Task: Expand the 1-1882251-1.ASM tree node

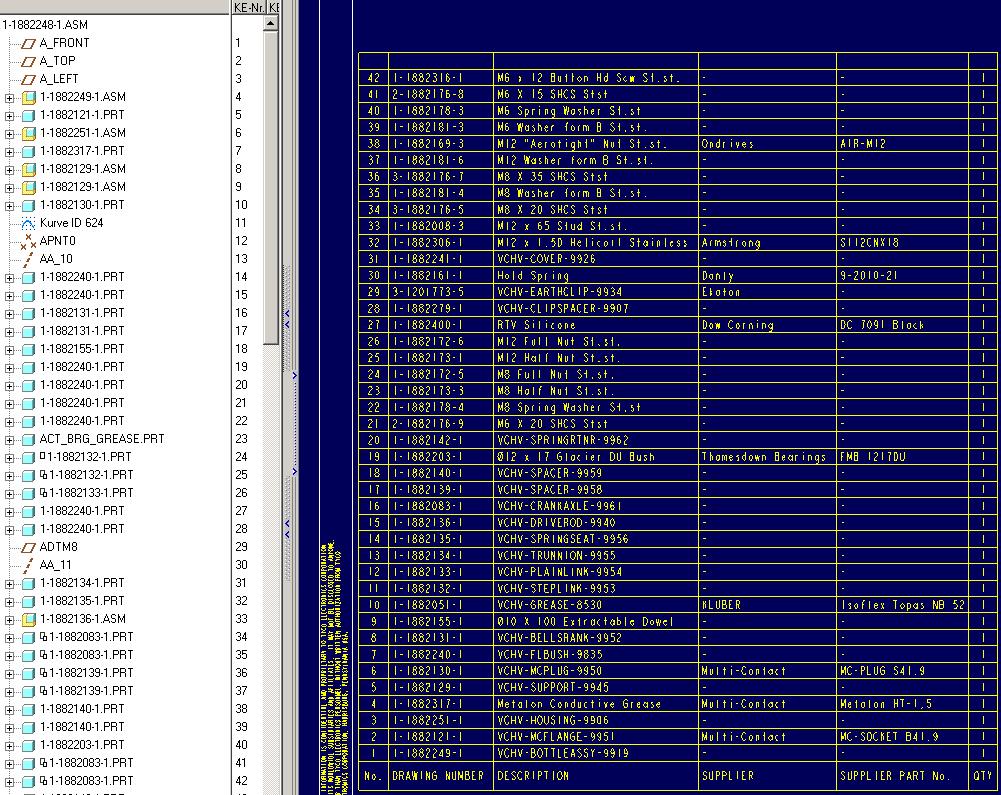Action: pos(10,134)
